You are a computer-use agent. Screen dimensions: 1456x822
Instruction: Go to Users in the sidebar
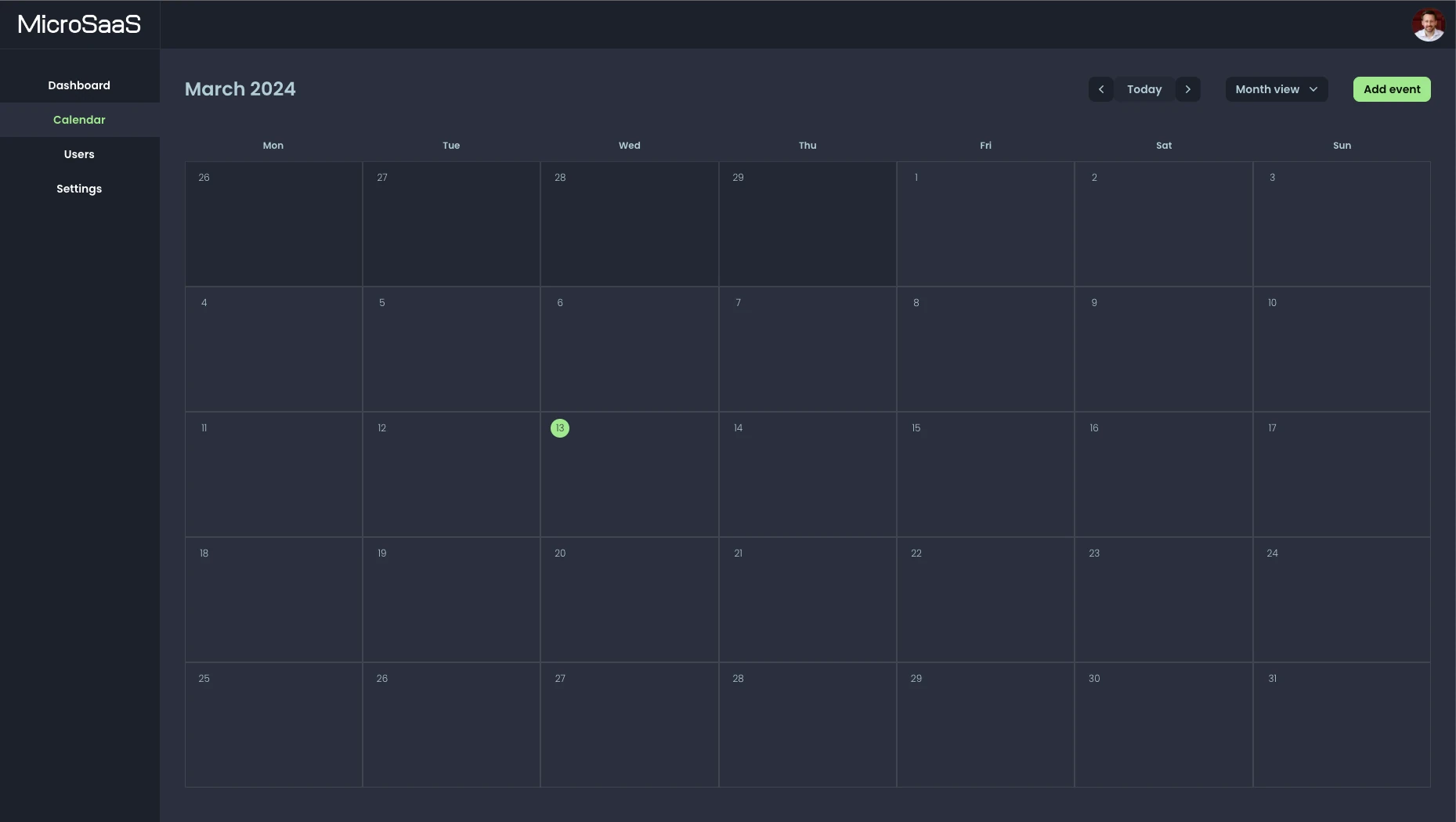[x=79, y=154]
